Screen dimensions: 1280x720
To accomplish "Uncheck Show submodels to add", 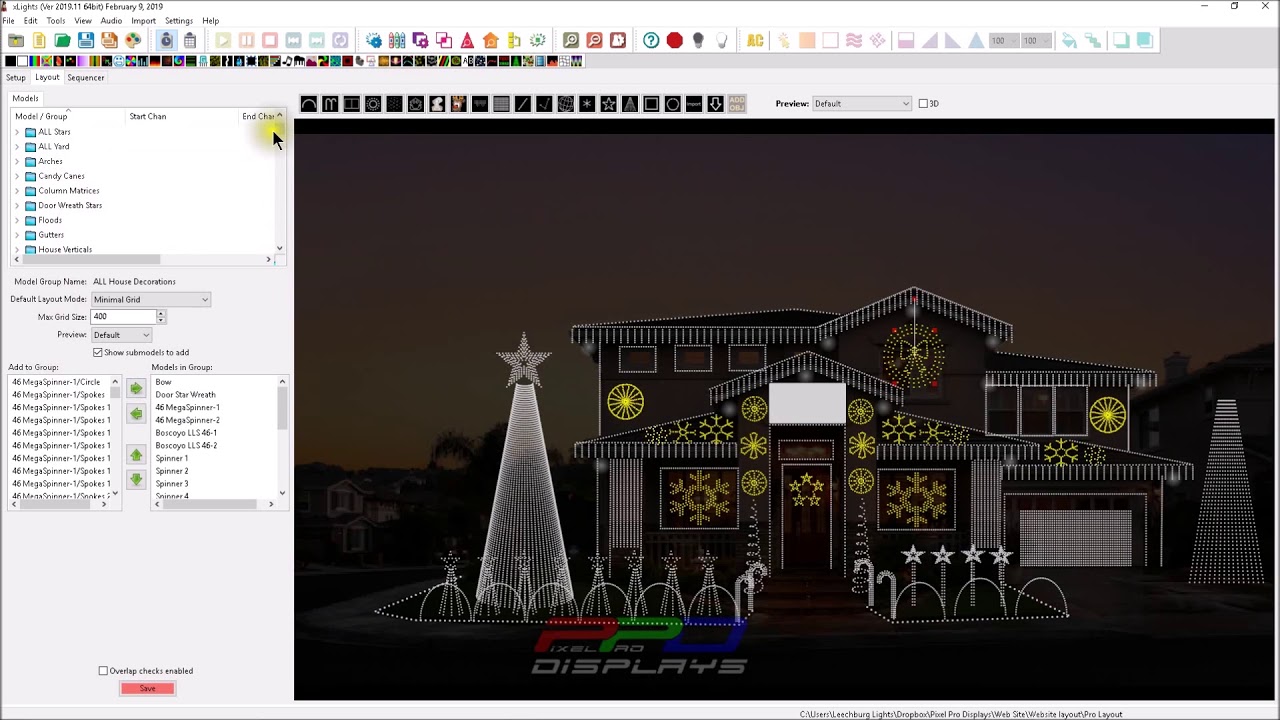I will [98, 352].
